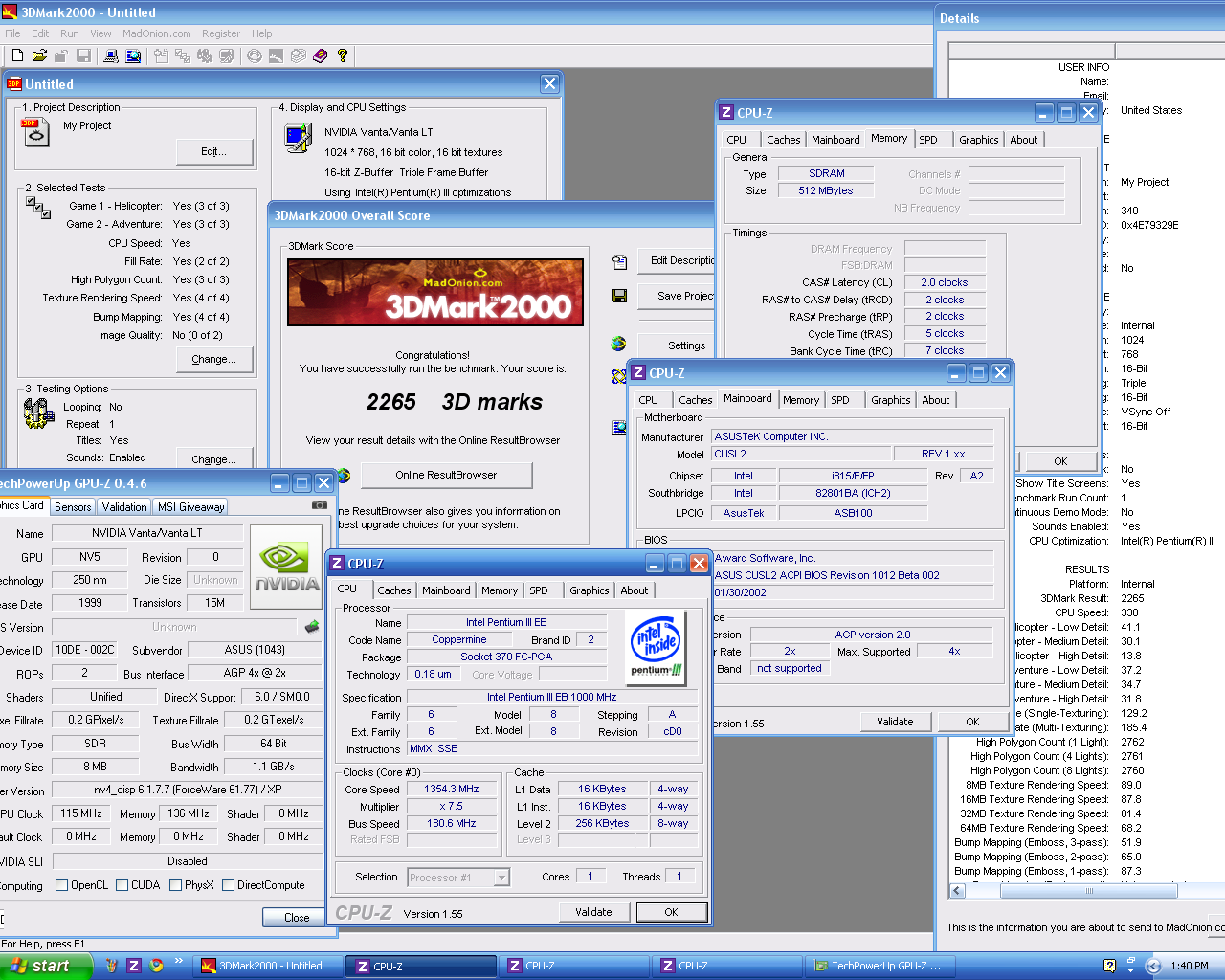The width and height of the screenshot is (1225, 980).
Task: Click the grayed-out tools toolbar icon with gears
Action: 204,56
